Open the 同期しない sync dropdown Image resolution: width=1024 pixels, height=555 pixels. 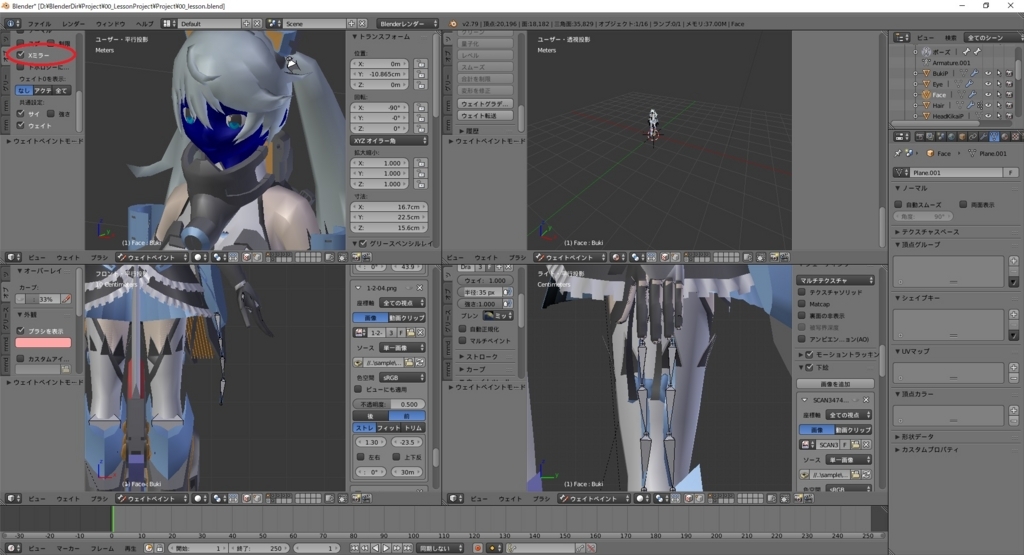pos(441,548)
